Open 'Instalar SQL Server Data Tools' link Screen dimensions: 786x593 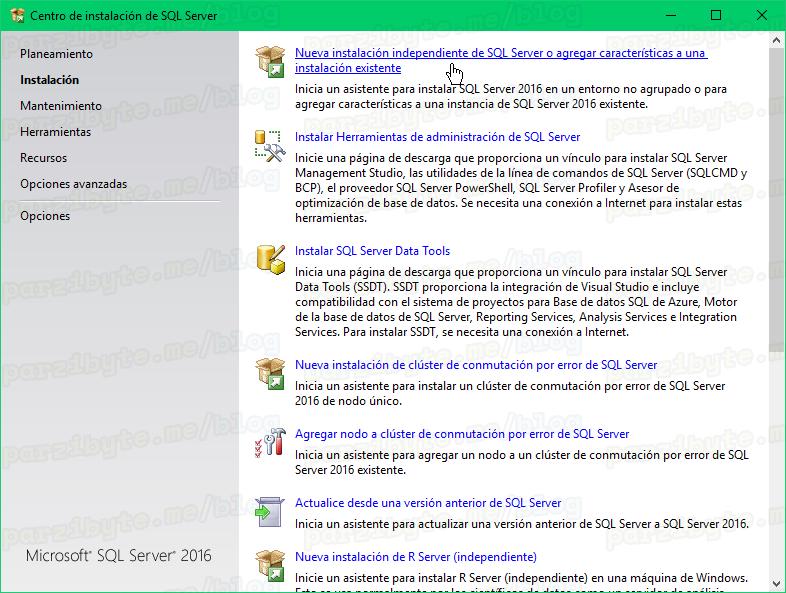372,251
